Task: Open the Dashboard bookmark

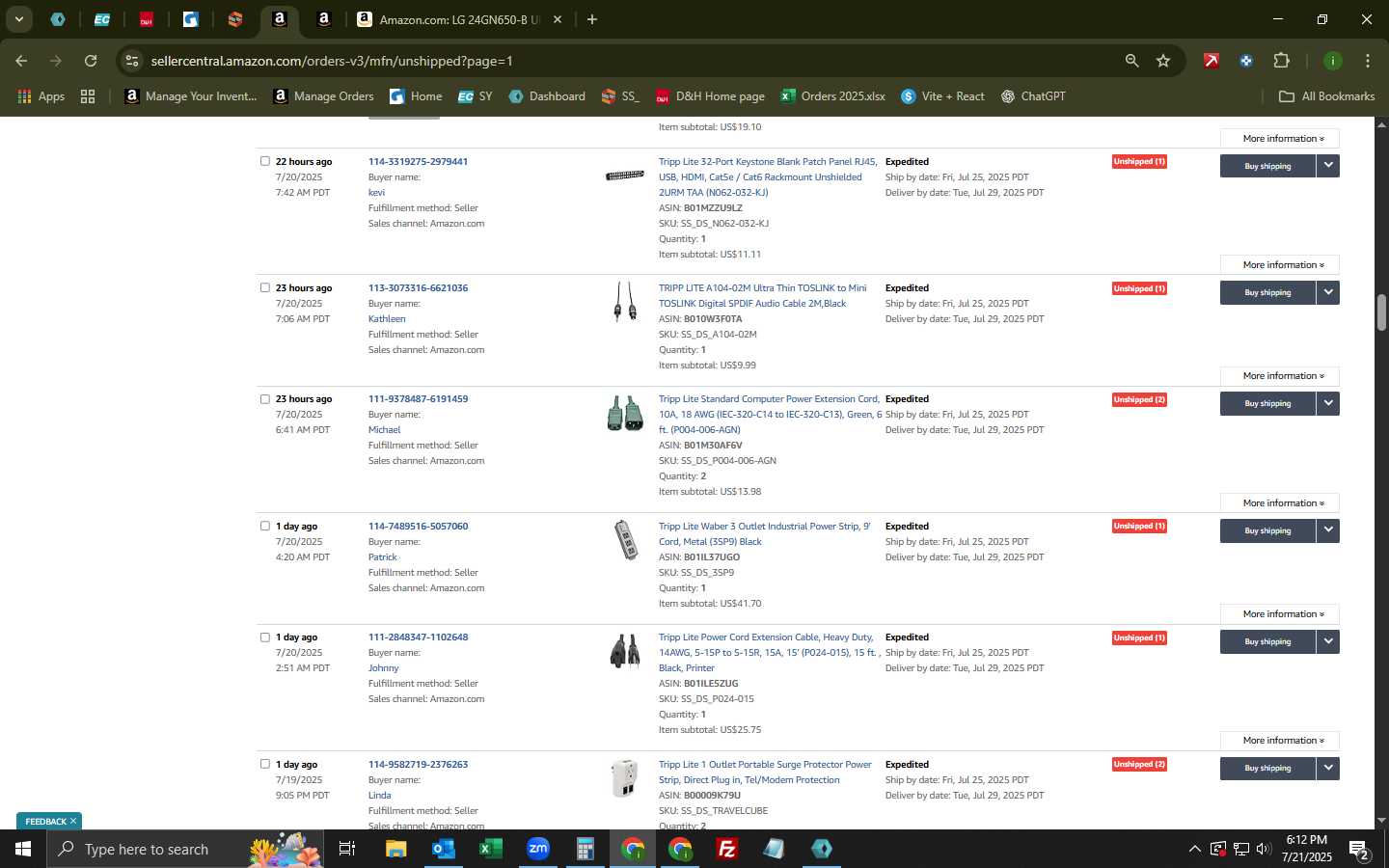Action: [x=547, y=96]
